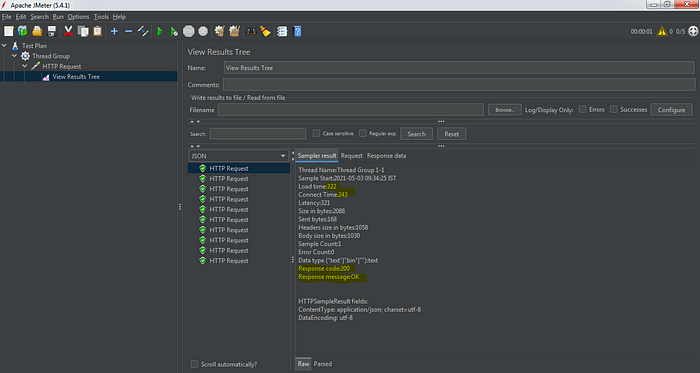Open the File menu

[6, 17]
